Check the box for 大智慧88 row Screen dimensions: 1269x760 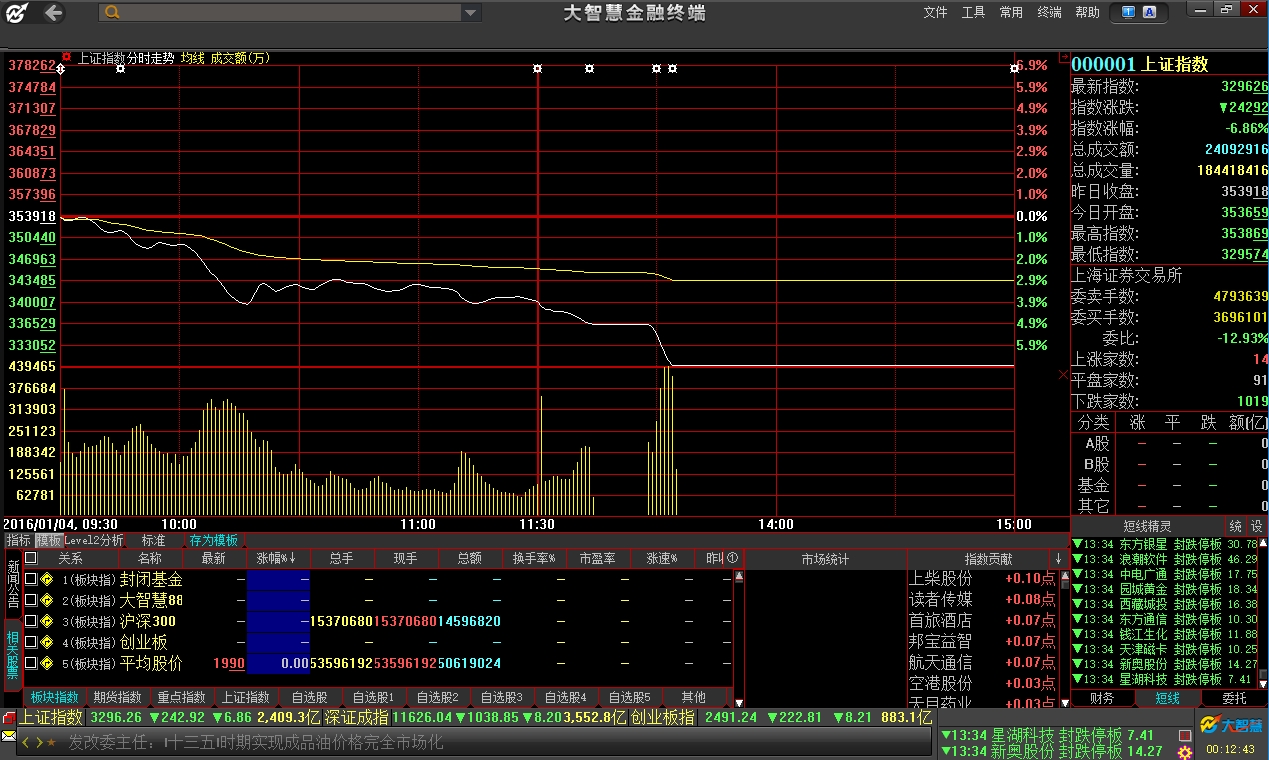pos(30,600)
